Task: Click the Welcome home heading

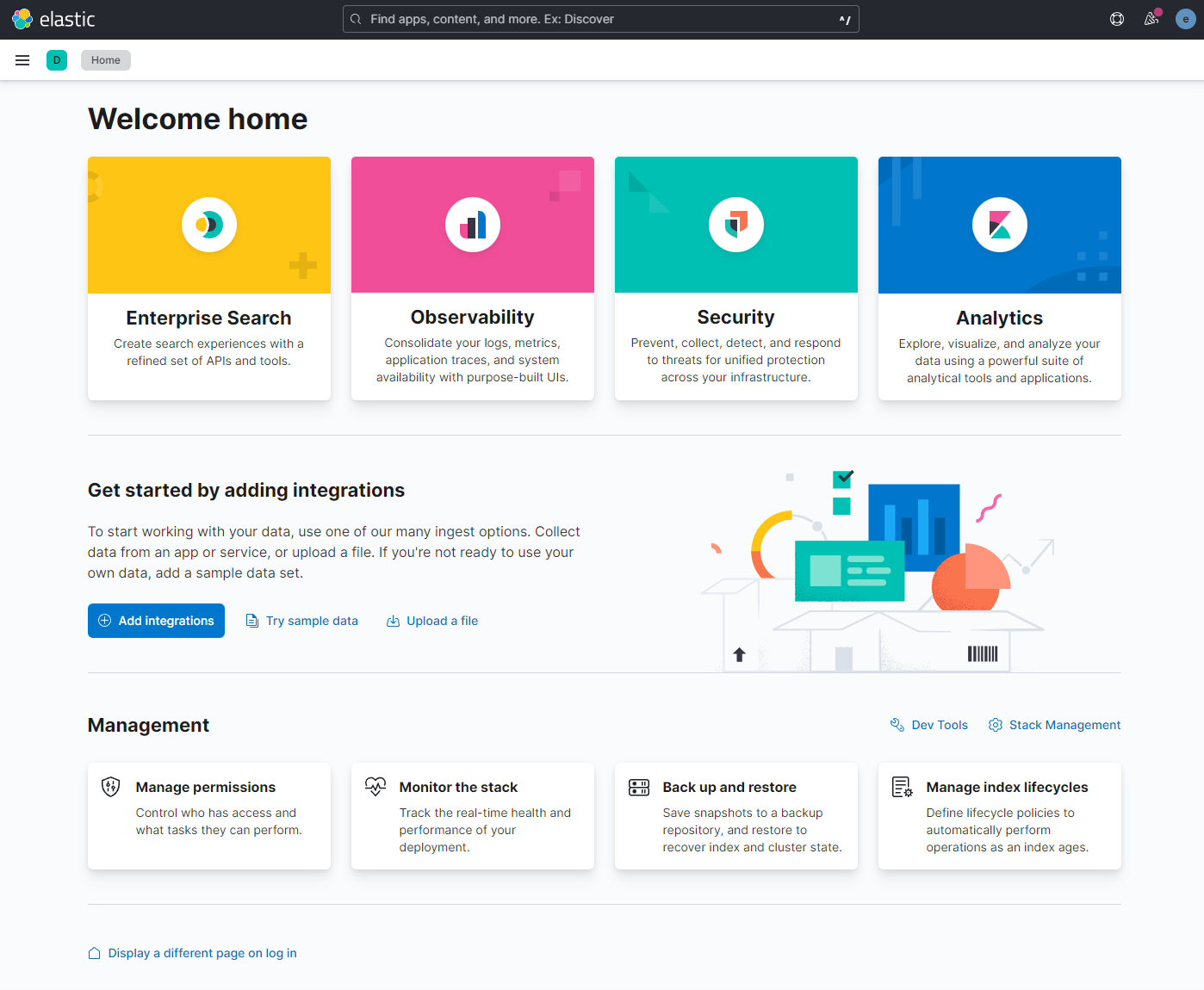Action: [198, 119]
